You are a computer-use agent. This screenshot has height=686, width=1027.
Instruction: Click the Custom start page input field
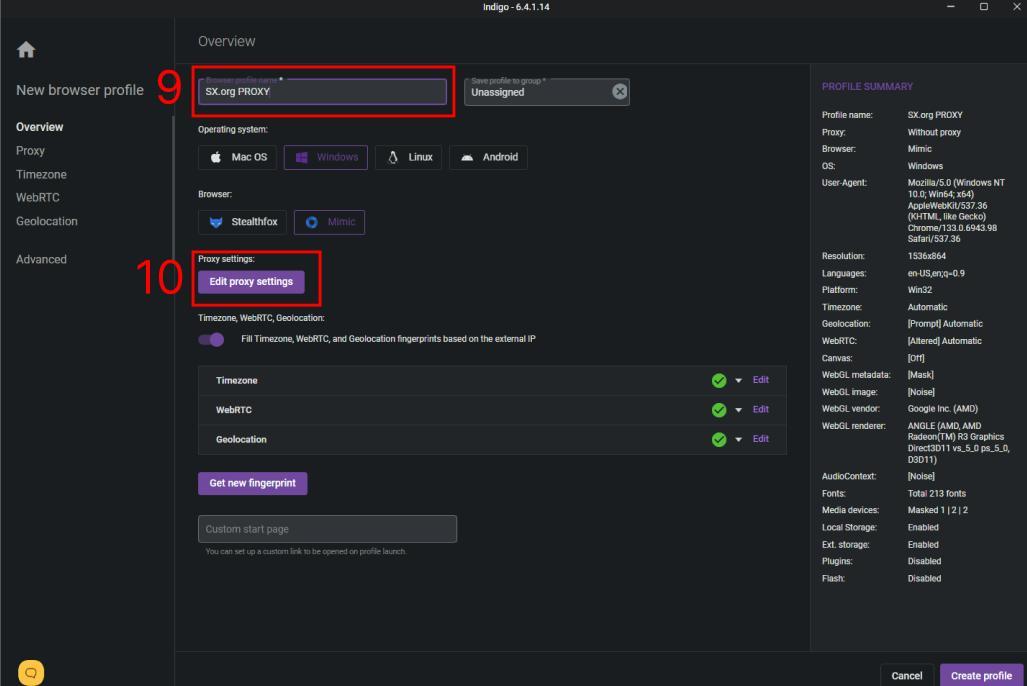click(327, 529)
